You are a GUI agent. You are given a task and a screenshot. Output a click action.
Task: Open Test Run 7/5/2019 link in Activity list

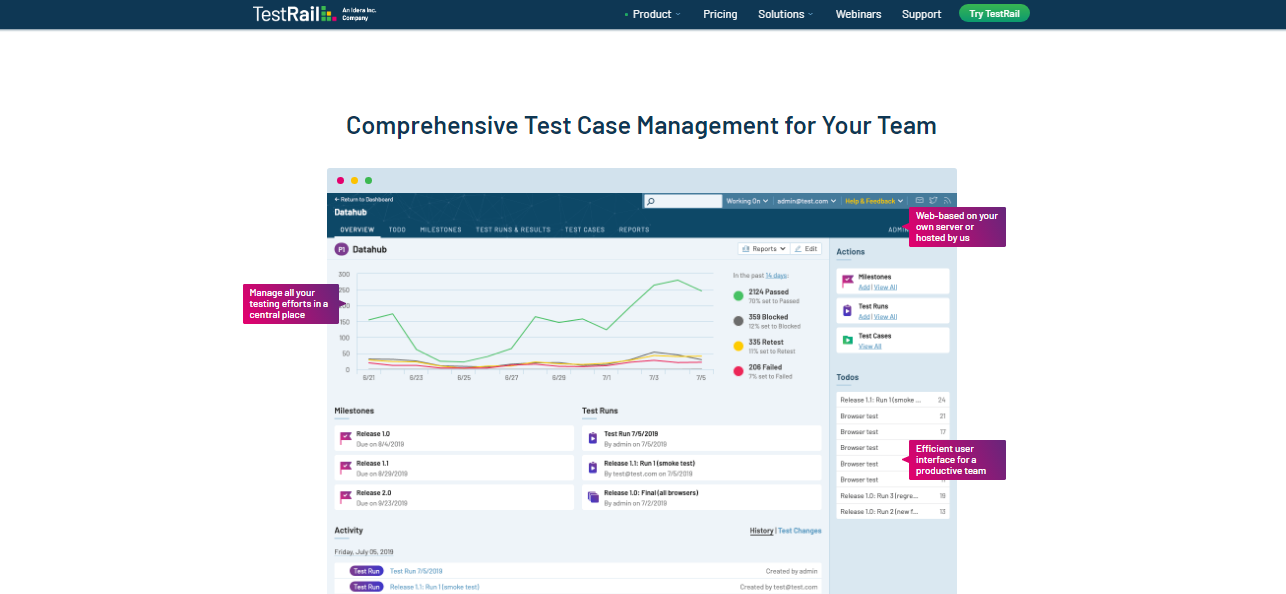[416, 571]
